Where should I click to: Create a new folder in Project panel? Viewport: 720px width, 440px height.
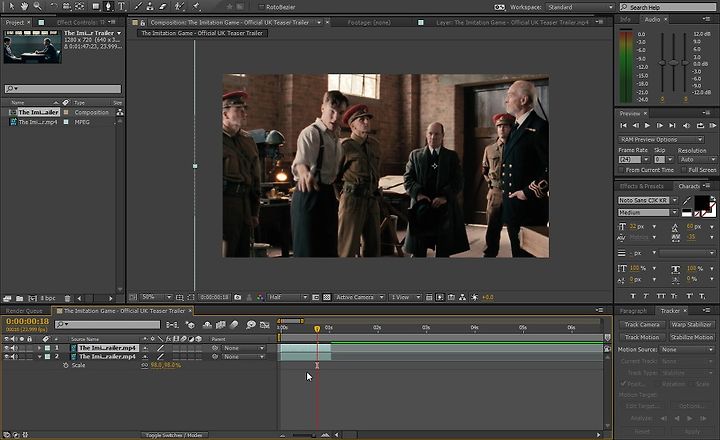point(20,298)
